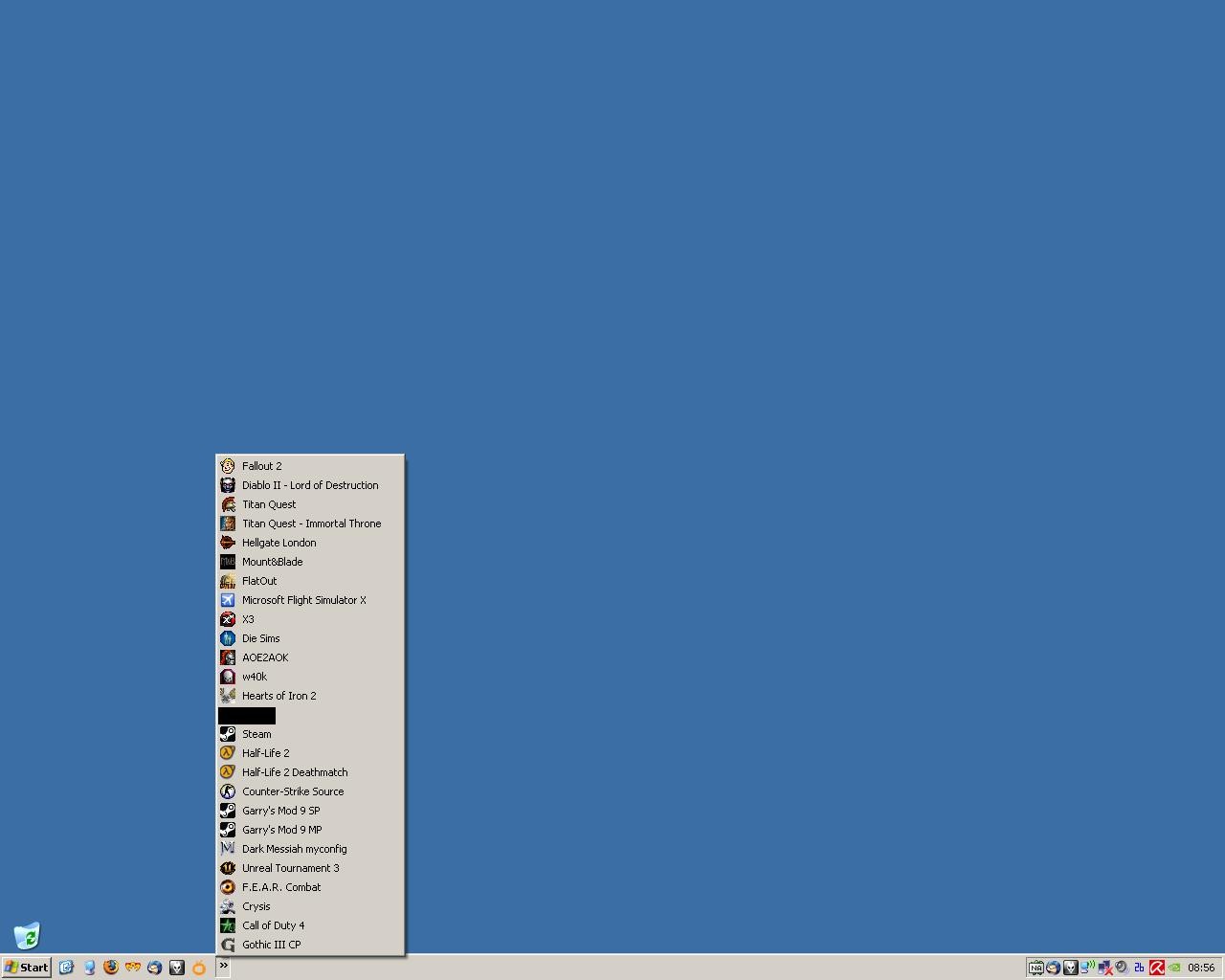1225x980 pixels.
Task: Launch Mount&Blade shortcut
Action: [310, 562]
